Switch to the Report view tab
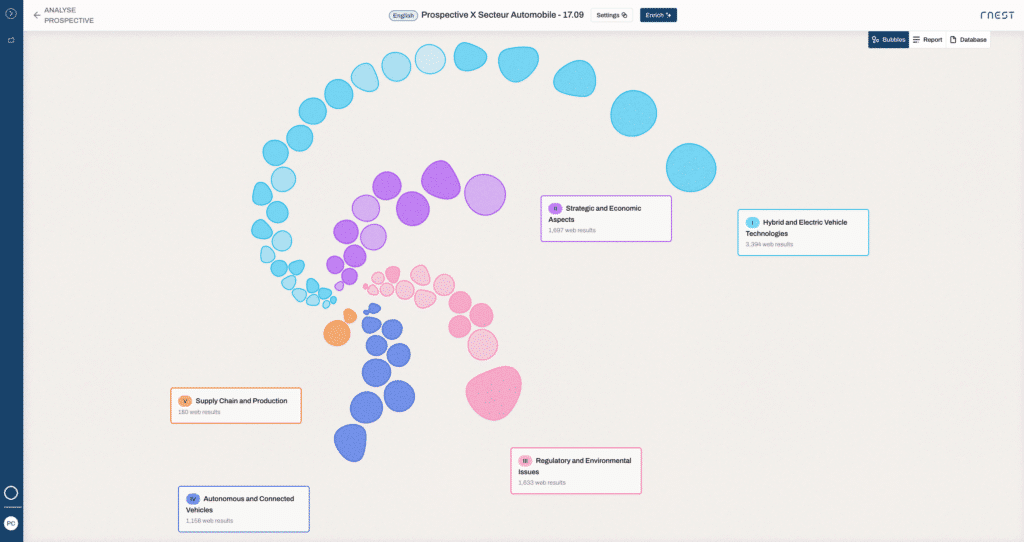This screenshot has width=1024, height=542. 927,40
